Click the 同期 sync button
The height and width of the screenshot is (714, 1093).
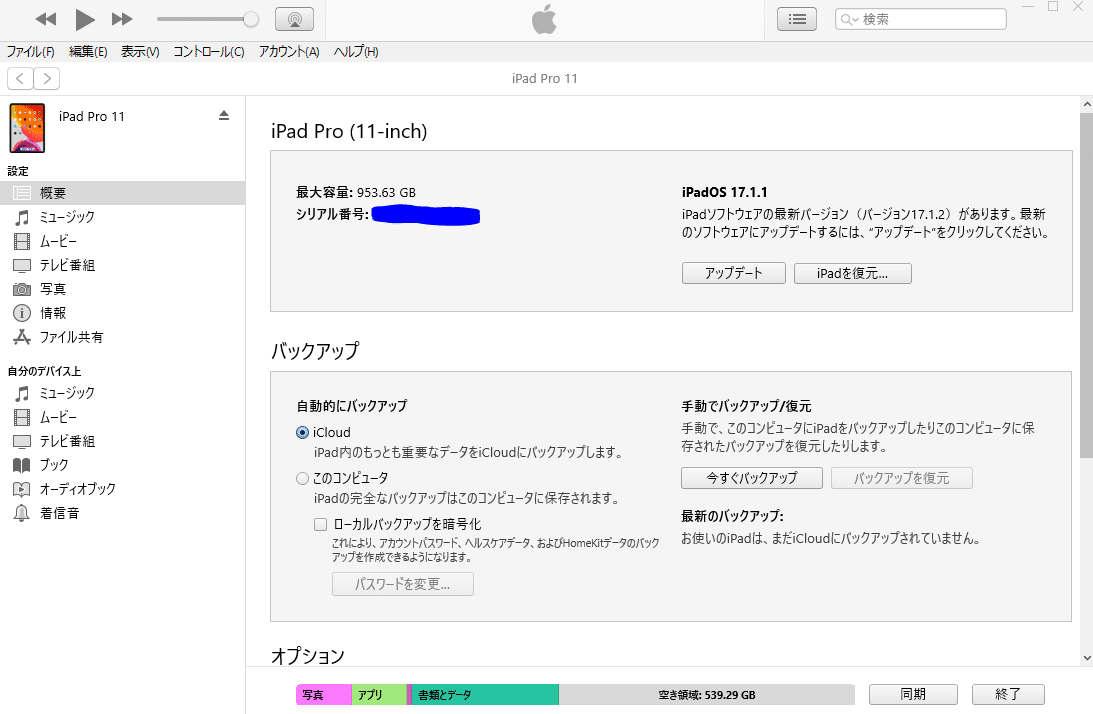[913, 694]
